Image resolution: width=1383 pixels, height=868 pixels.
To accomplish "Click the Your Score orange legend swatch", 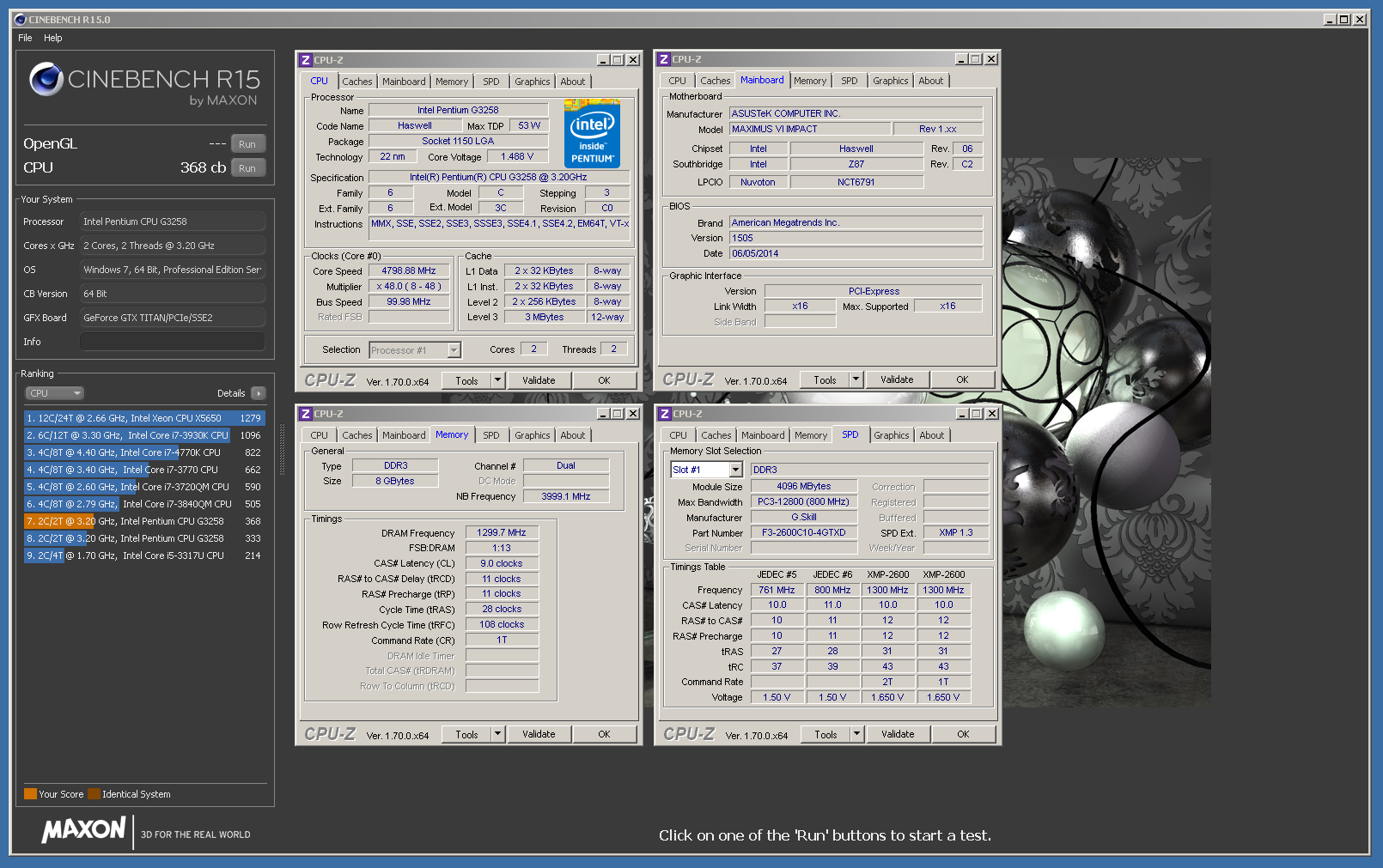I will click(30, 794).
